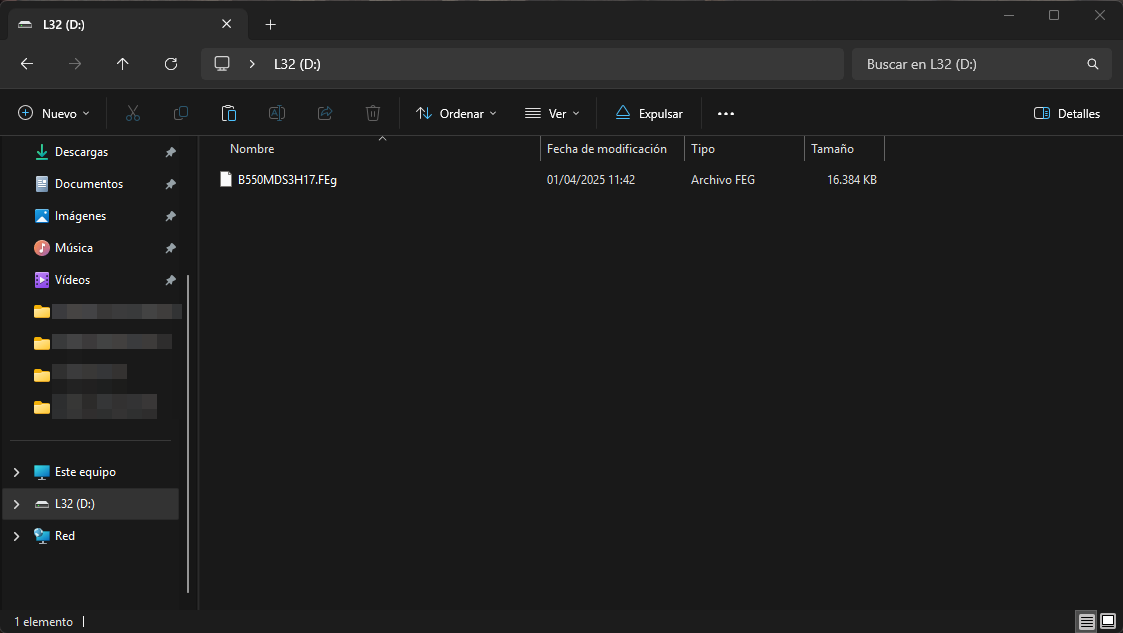Click the Share icon in toolbar
1123x633 pixels.
pyautogui.click(x=325, y=114)
